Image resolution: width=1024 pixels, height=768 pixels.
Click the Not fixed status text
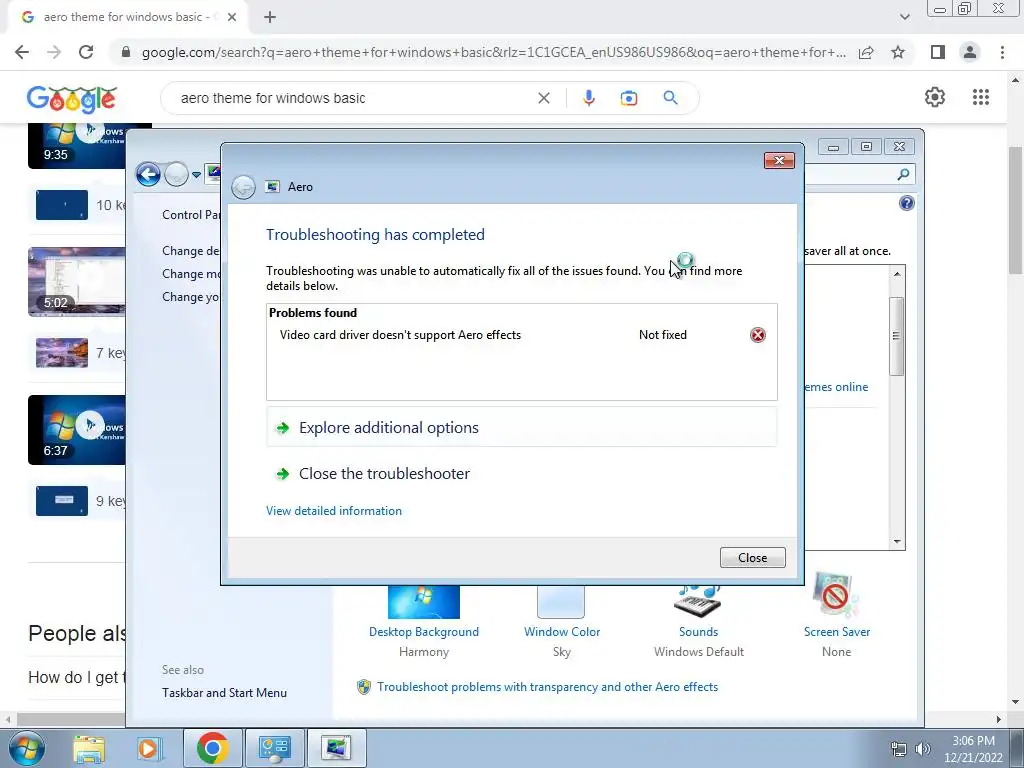663,335
